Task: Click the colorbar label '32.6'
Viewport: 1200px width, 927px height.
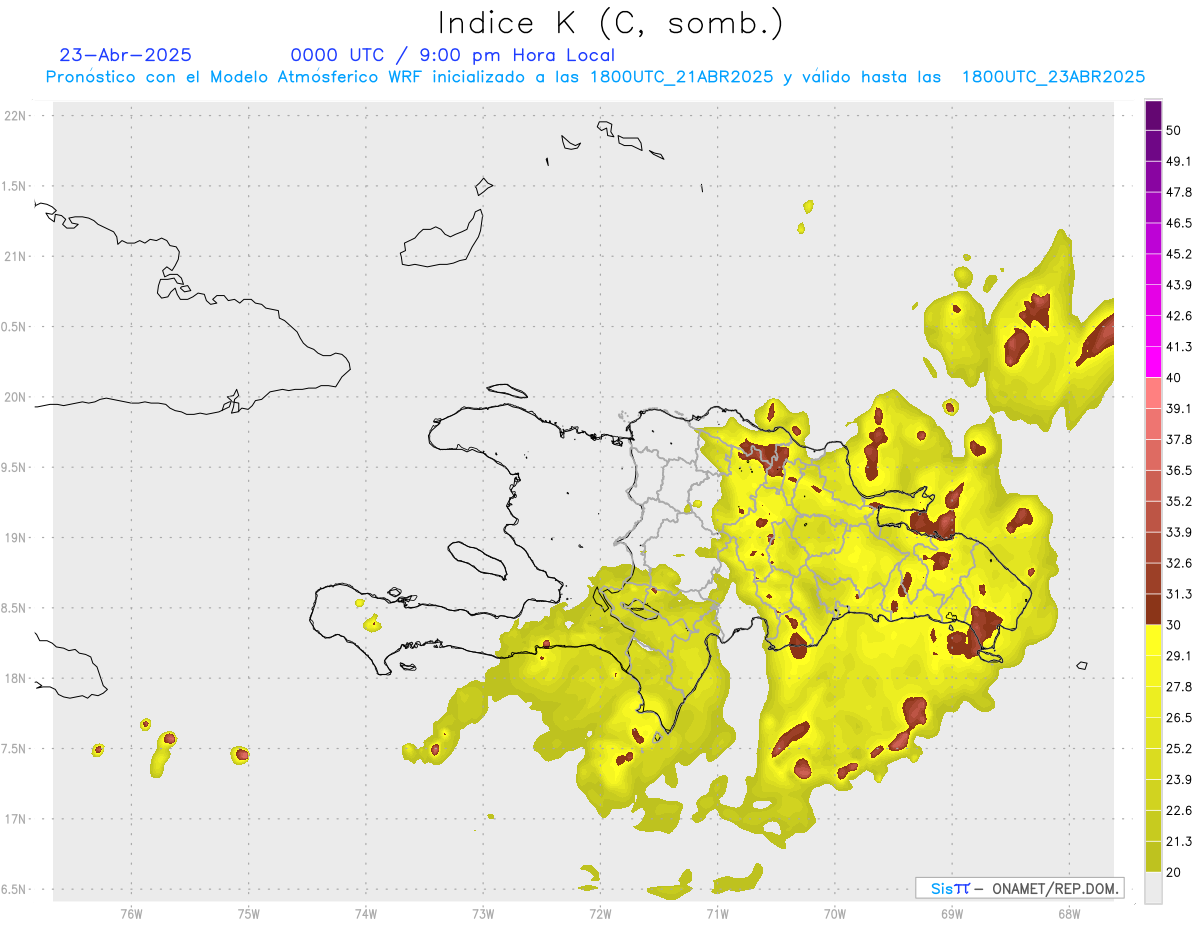Action: (x=1178, y=563)
